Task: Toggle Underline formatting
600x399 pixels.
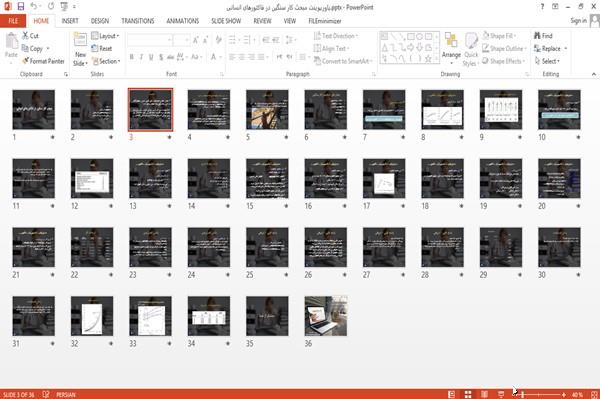Action: (151, 57)
